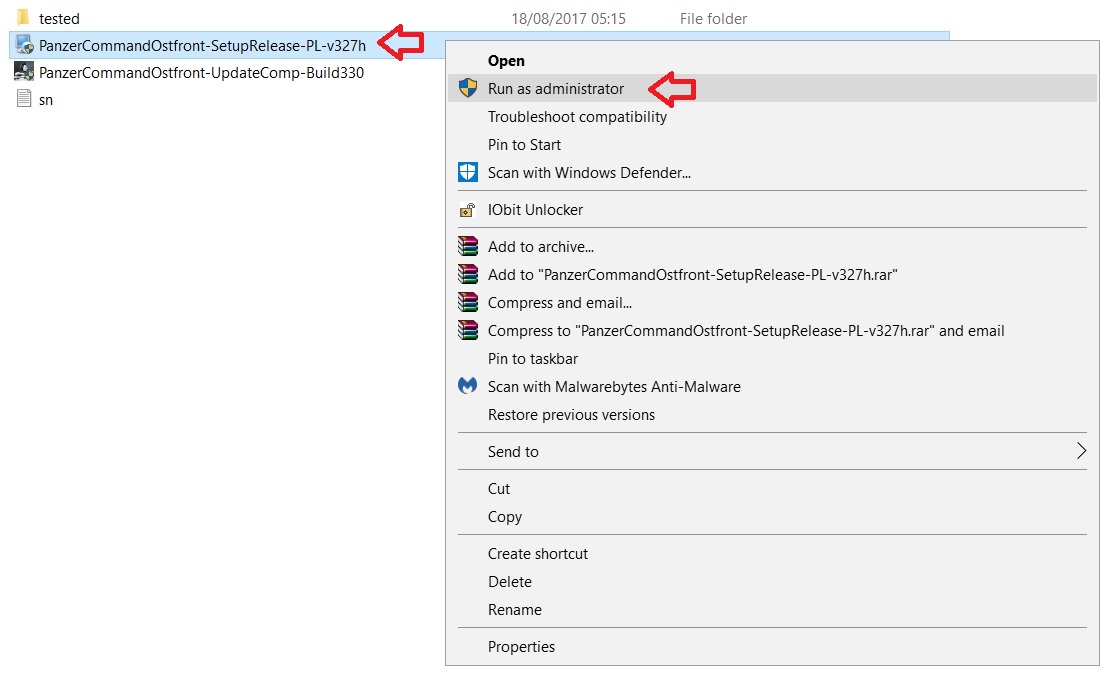Click the IObit Unlocker padlock icon
The height and width of the screenshot is (677, 1106).
(467, 210)
